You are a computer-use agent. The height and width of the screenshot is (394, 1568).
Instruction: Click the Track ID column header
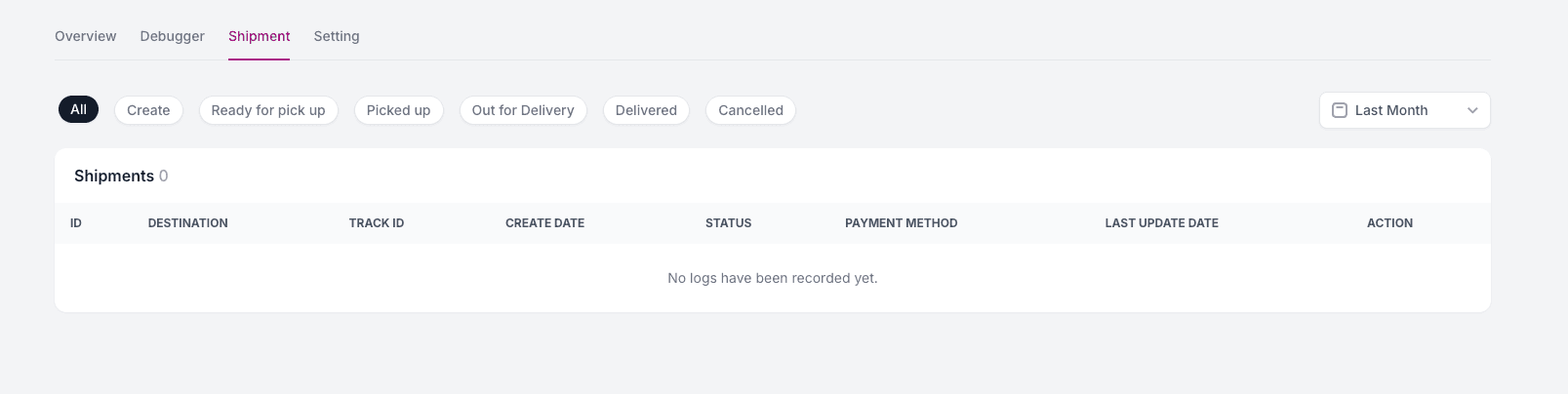point(377,223)
